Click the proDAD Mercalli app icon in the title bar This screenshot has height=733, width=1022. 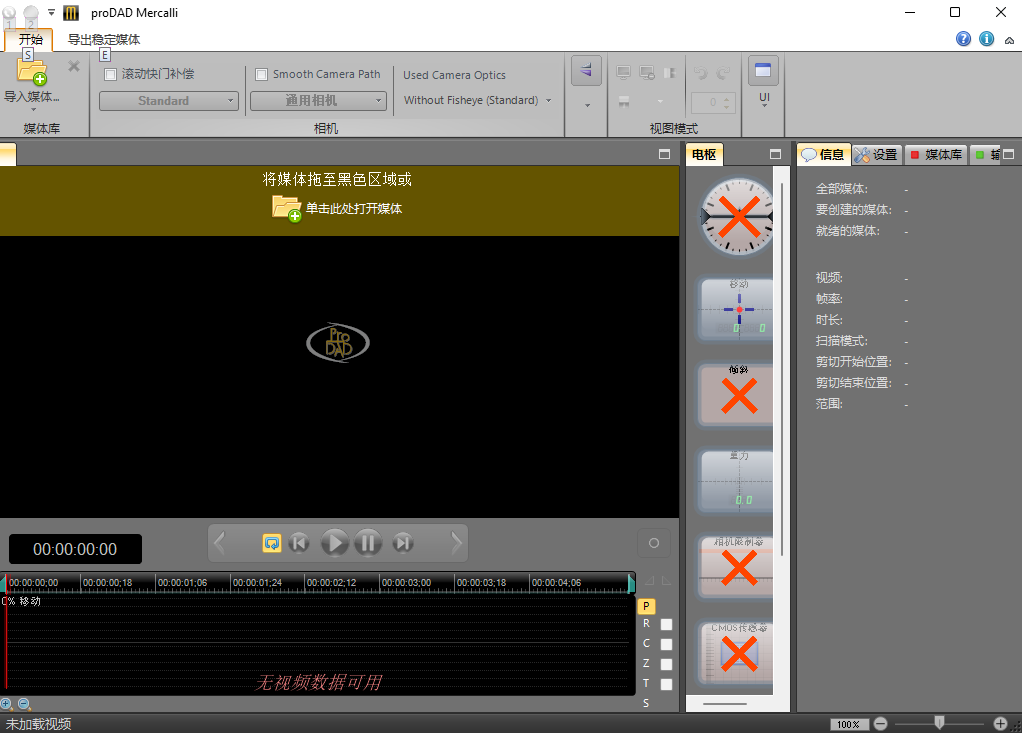(x=71, y=12)
